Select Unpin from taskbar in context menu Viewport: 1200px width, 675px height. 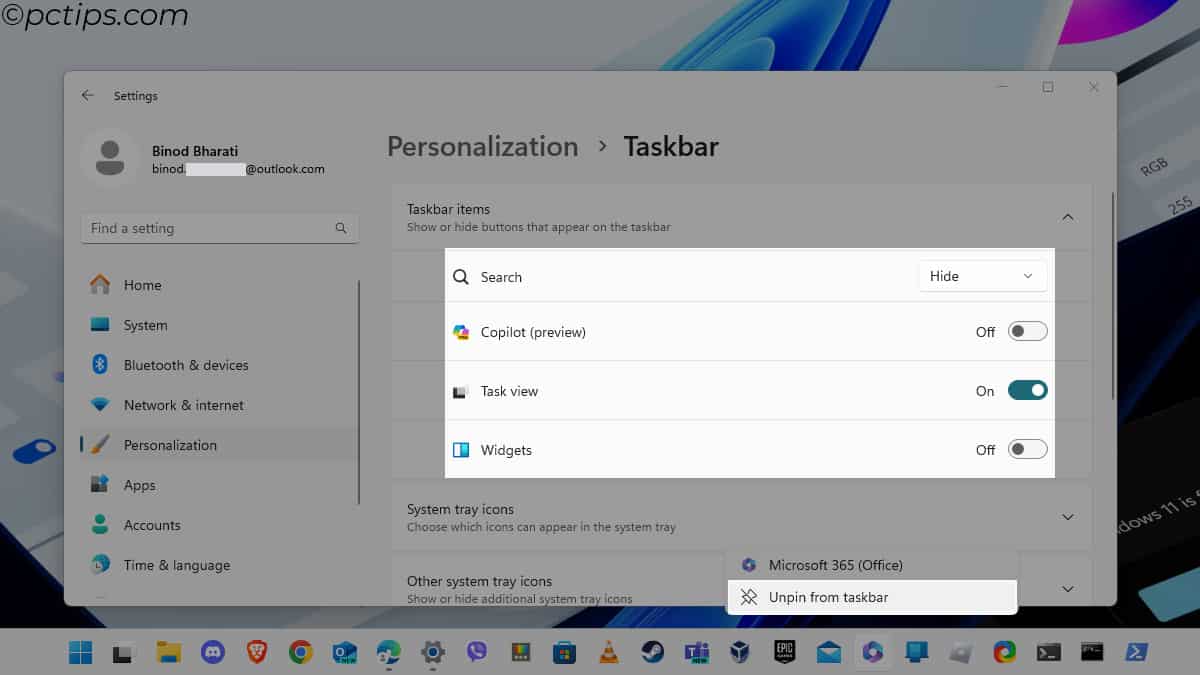[x=828, y=597]
